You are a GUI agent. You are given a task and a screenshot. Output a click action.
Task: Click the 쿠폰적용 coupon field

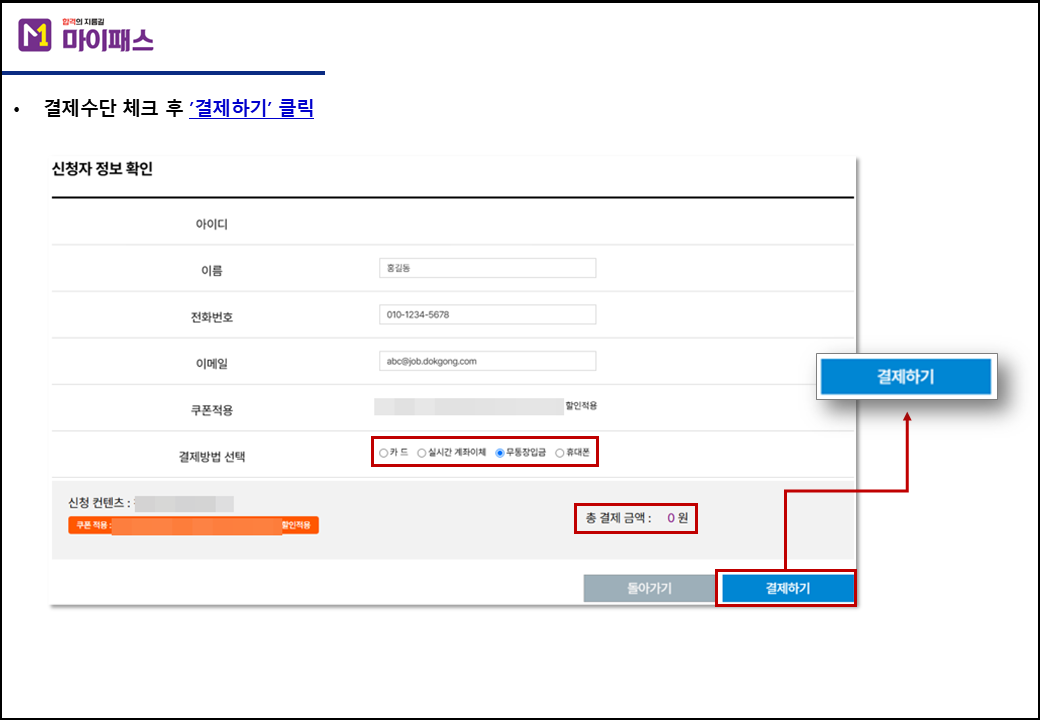click(x=468, y=406)
